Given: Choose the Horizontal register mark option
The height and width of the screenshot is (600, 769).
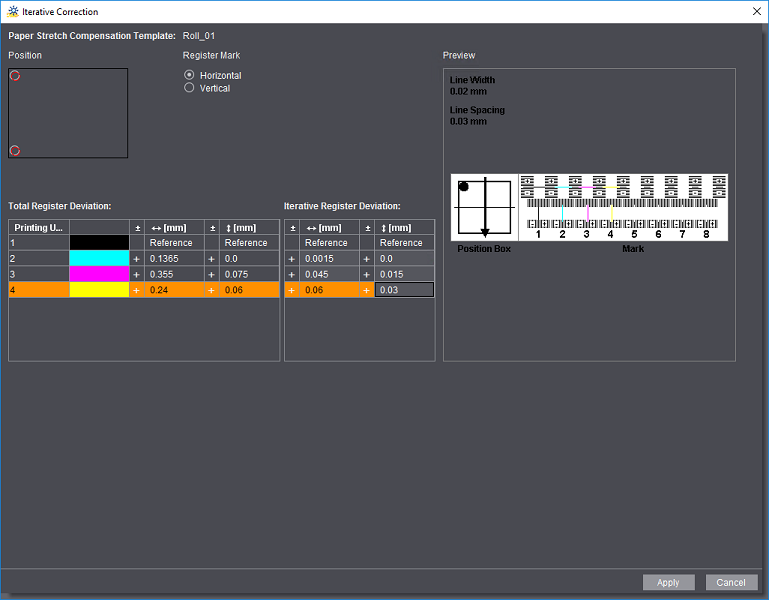Looking at the screenshot, I should (189, 75).
